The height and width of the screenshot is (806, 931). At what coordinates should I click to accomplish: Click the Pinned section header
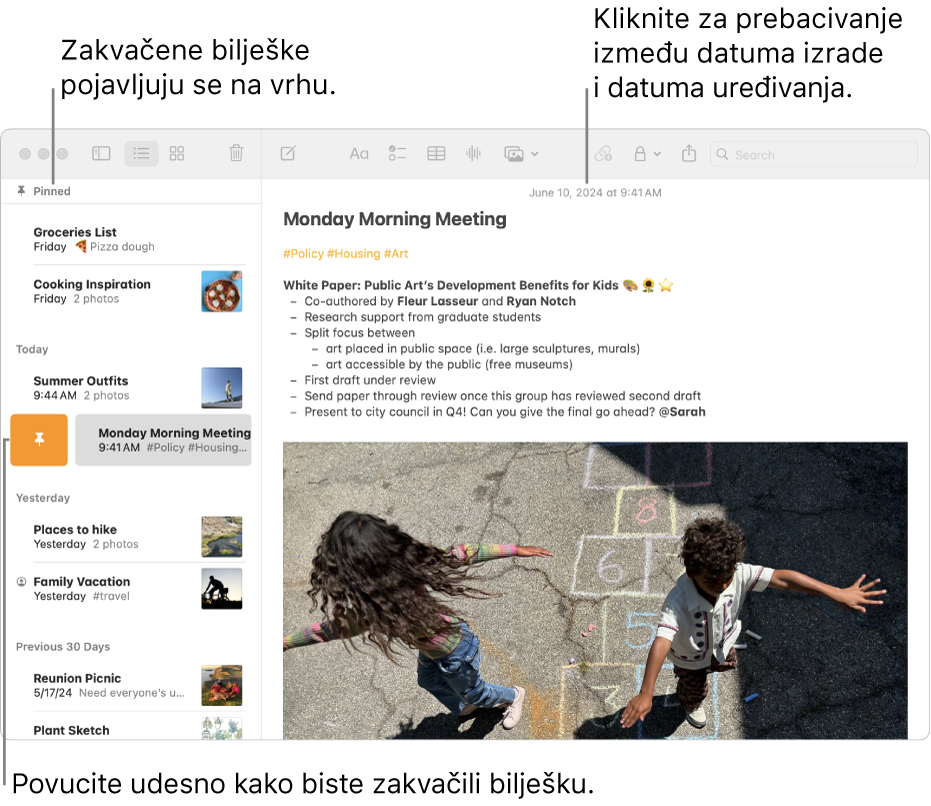[52, 191]
